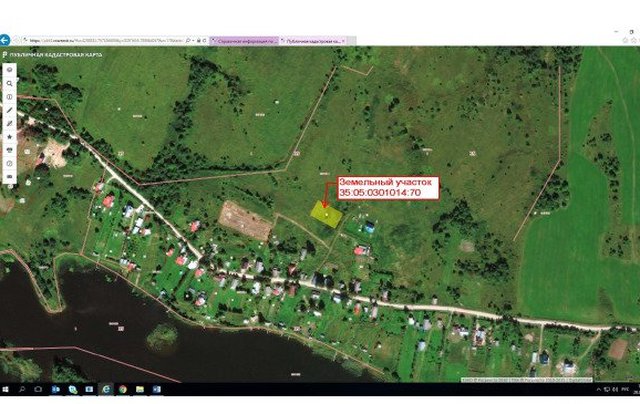
Task: Select the pencil drawing tool in map toolbar
Action: point(9,123)
